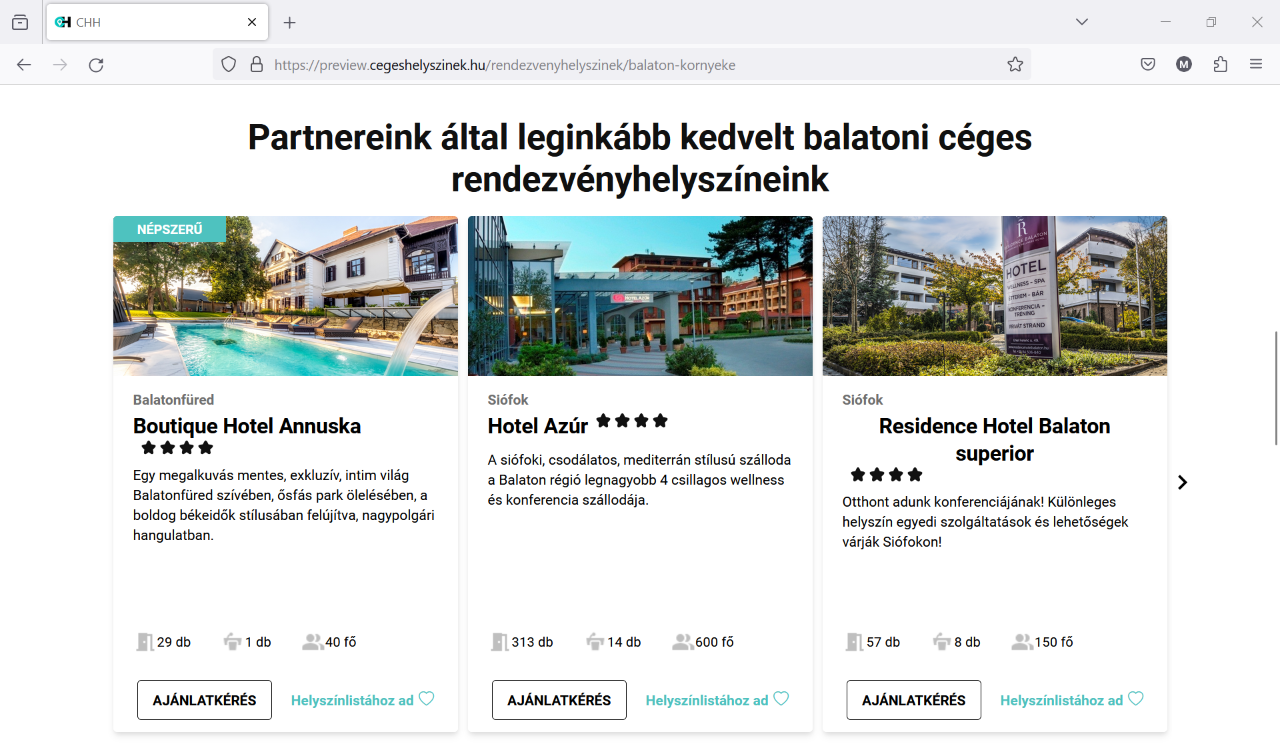Image resolution: width=1280 pixels, height=752 pixels.
Task: Select the CHH tab
Action: pyautogui.click(x=157, y=22)
